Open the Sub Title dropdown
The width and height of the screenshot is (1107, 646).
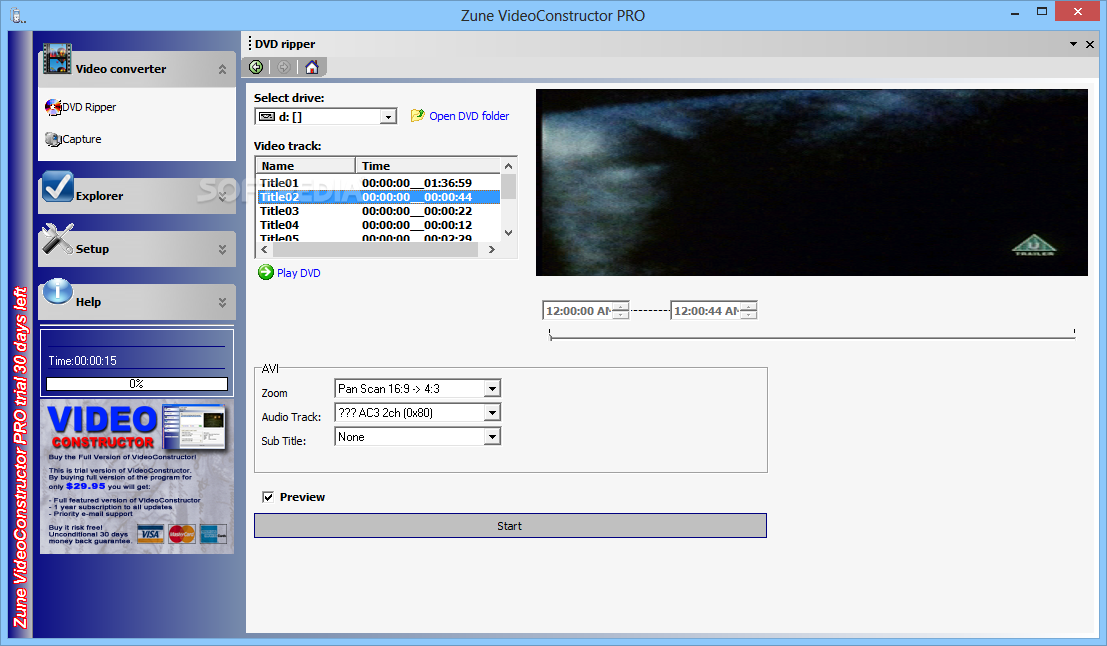[x=492, y=437]
